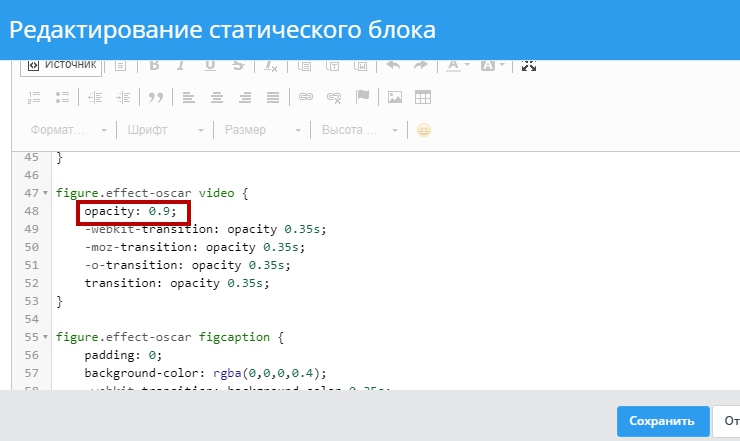This screenshot has height=441, width=740.
Task: Click the block quote icon
Action: pyautogui.click(x=155, y=97)
